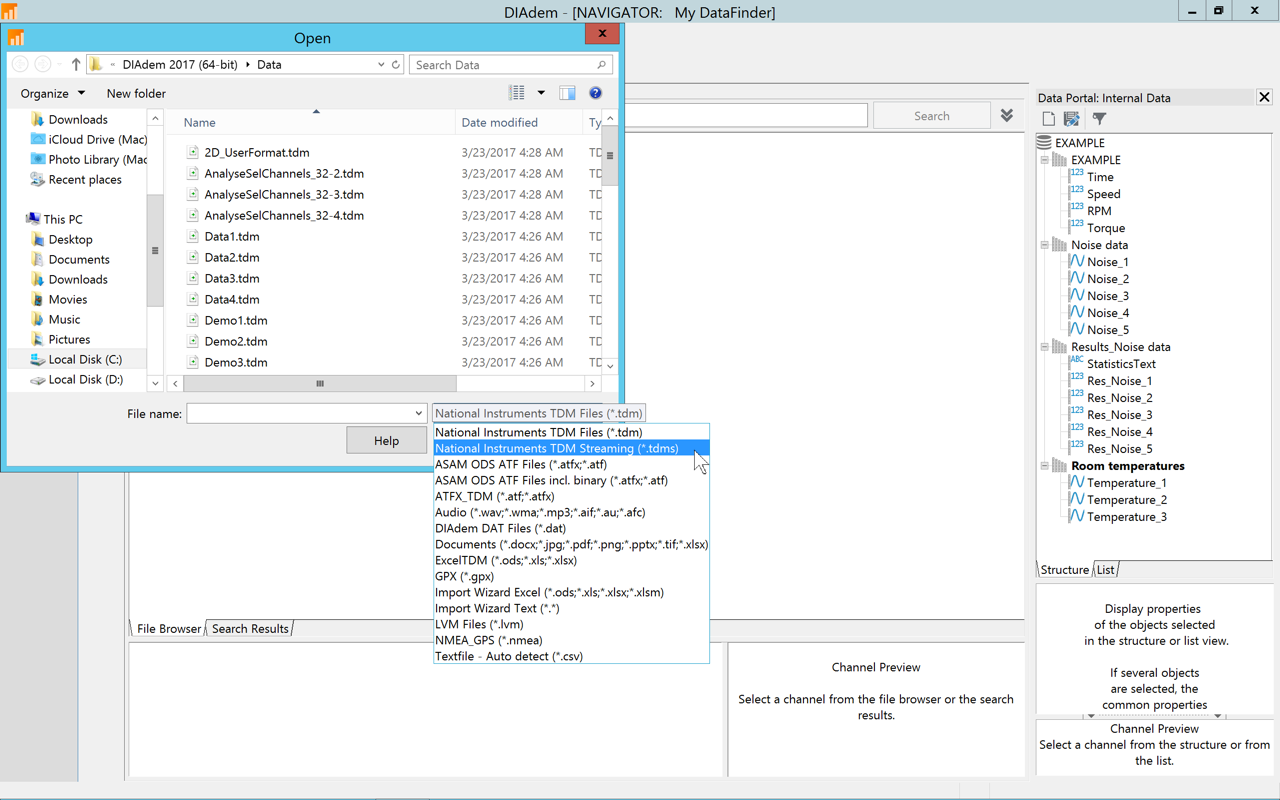
Task: Click the Local Disk (C:) drive icon
Action: (x=37, y=359)
